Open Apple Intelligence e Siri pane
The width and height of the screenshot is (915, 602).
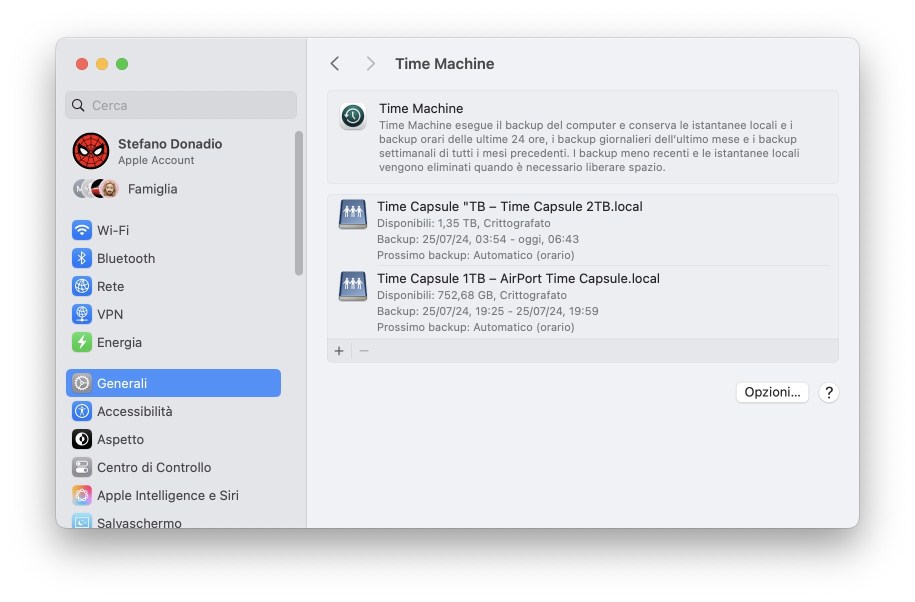173,495
